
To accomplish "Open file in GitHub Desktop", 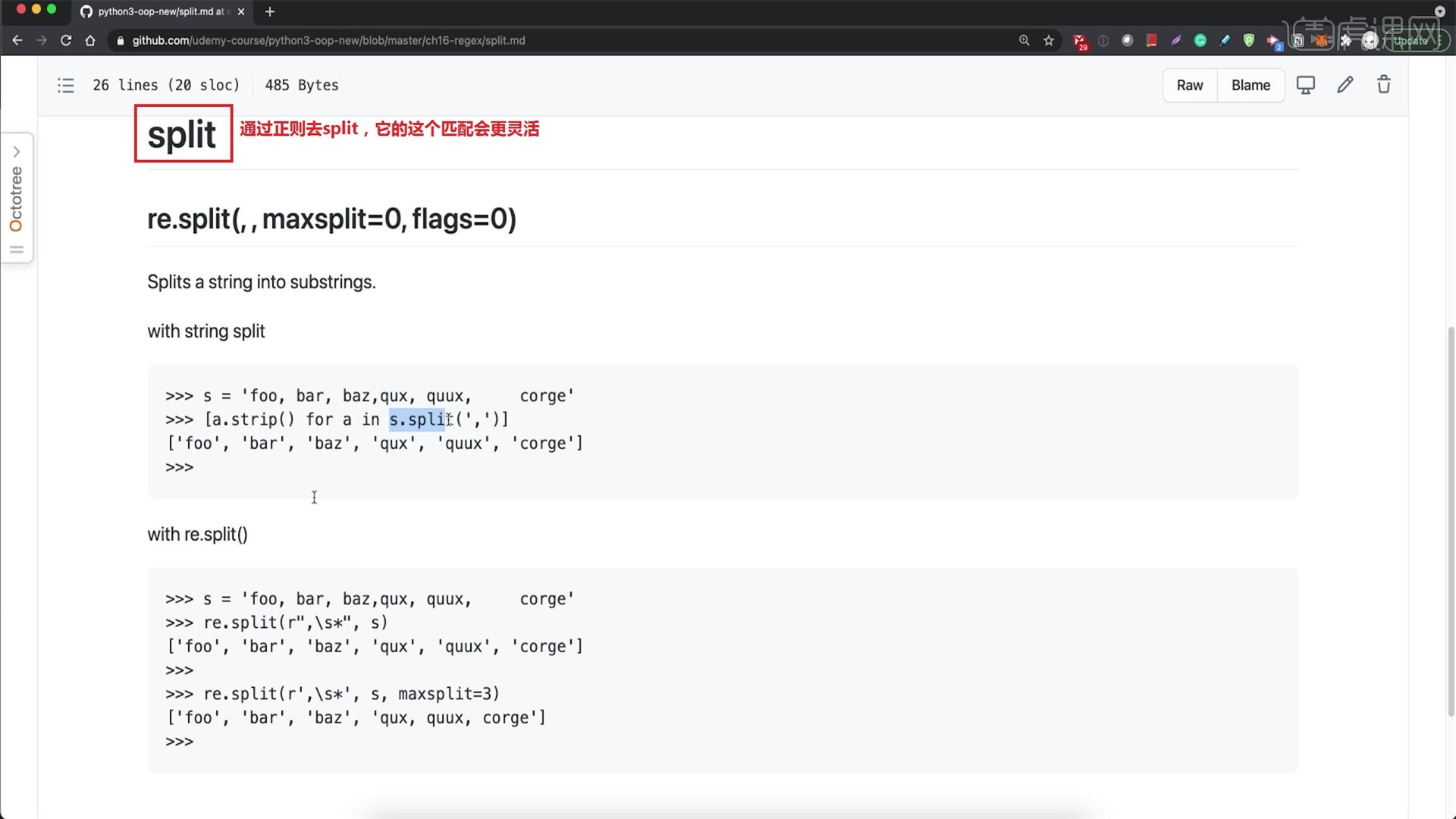I will pyautogui.click(x=1305, y=85).
